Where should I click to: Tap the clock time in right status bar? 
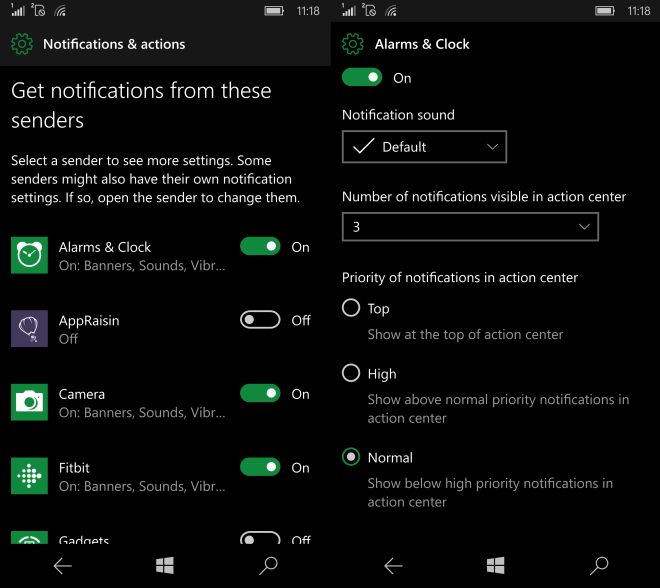click(x=639, y=11)
